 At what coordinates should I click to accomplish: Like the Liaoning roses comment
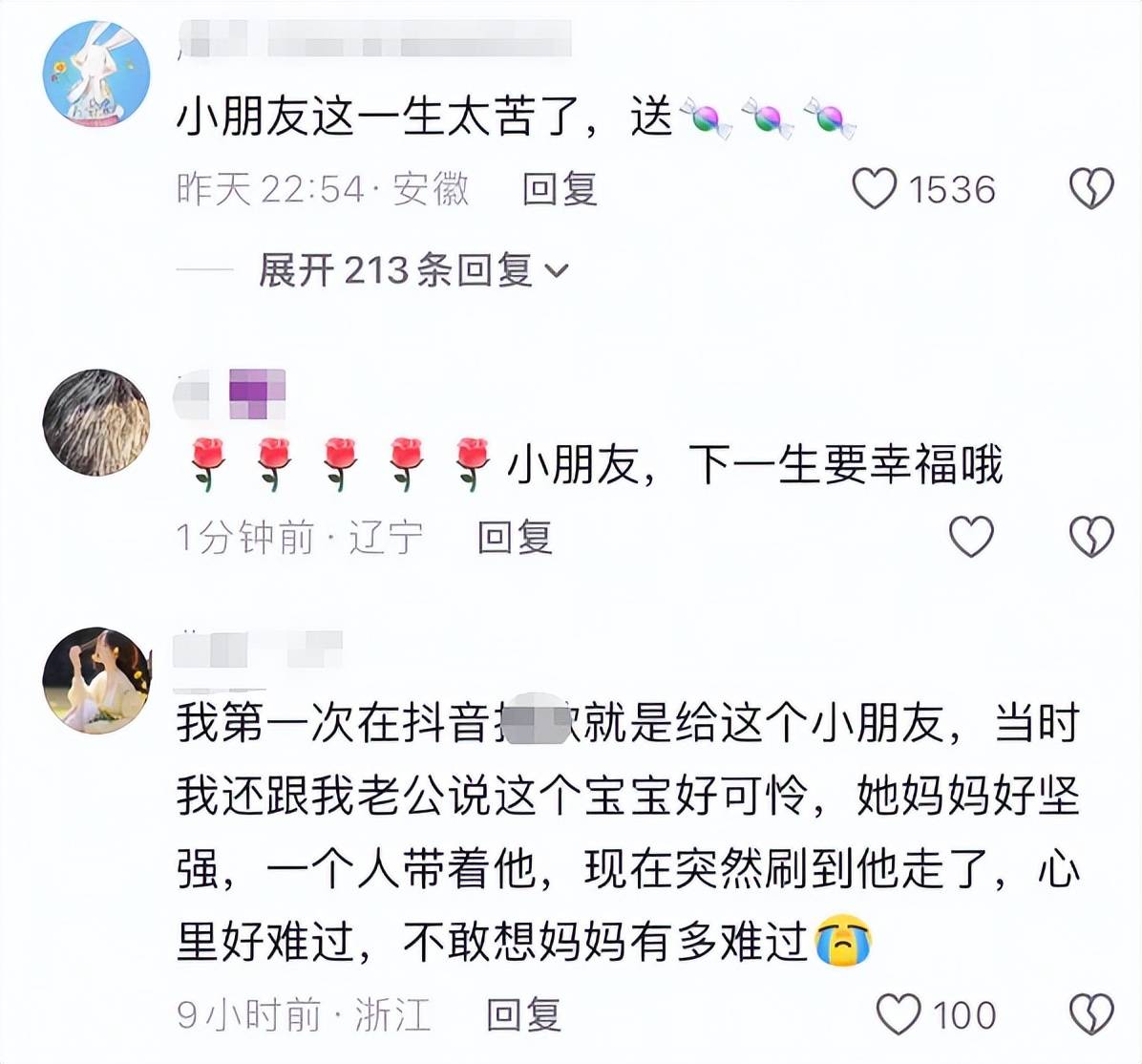(971, 537)
